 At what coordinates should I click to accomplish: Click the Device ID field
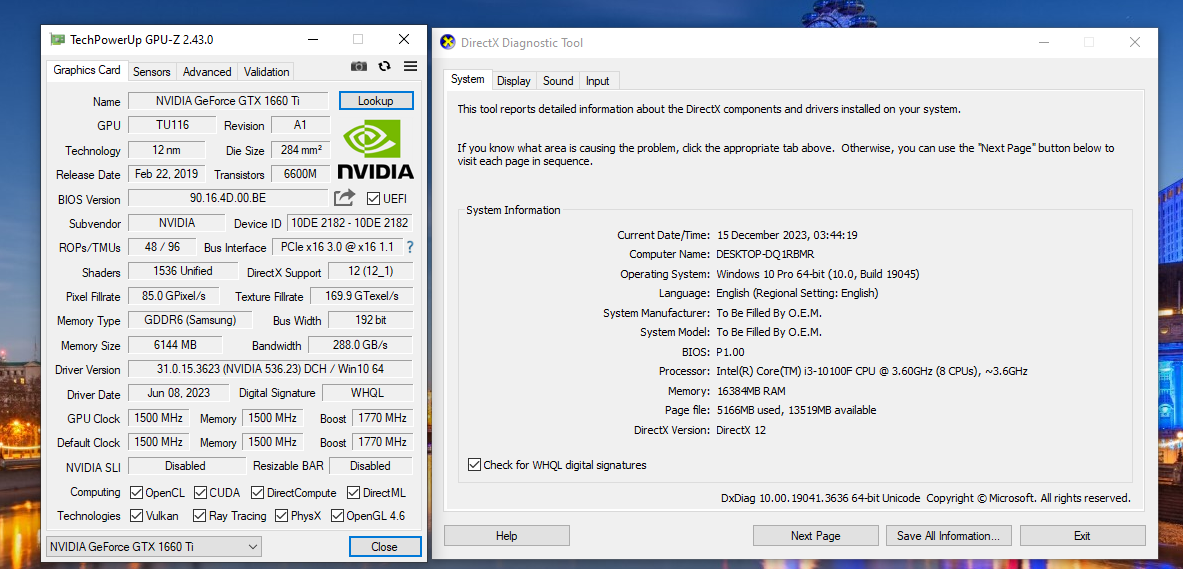tap(349, 223)
